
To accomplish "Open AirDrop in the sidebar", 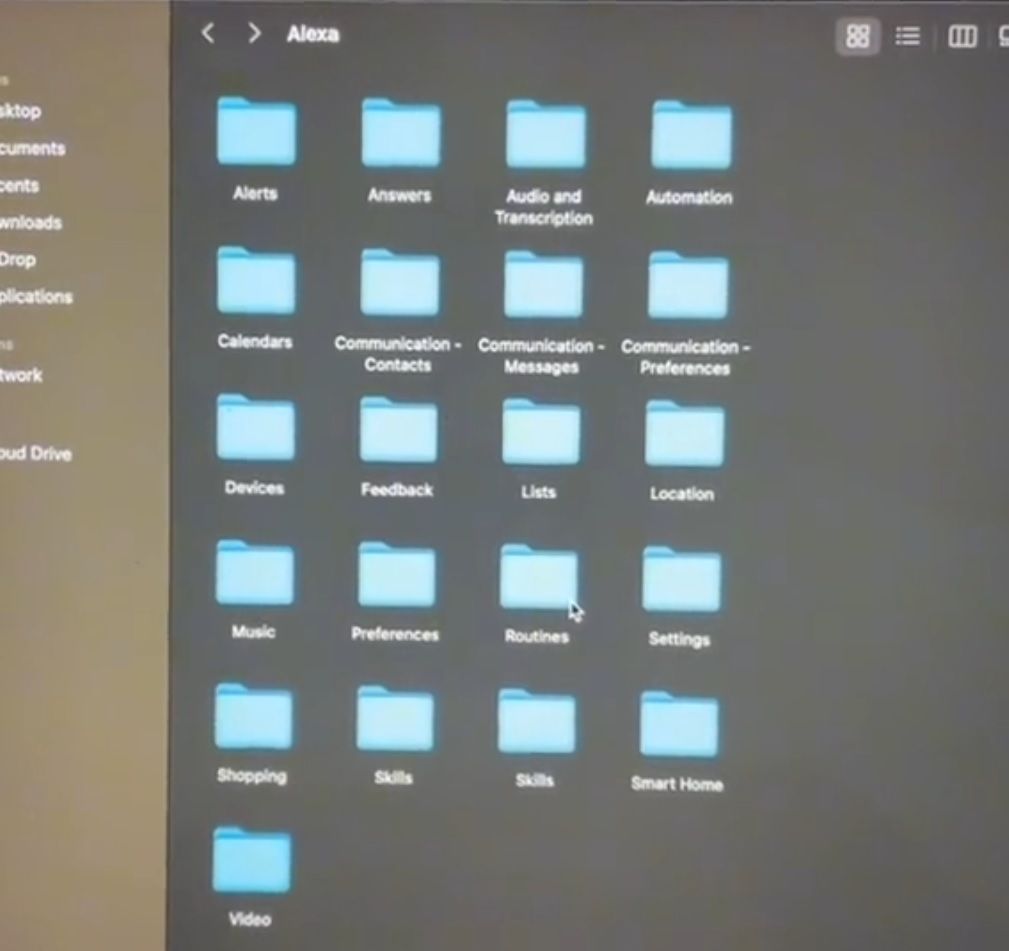I will tap(17, 259).
